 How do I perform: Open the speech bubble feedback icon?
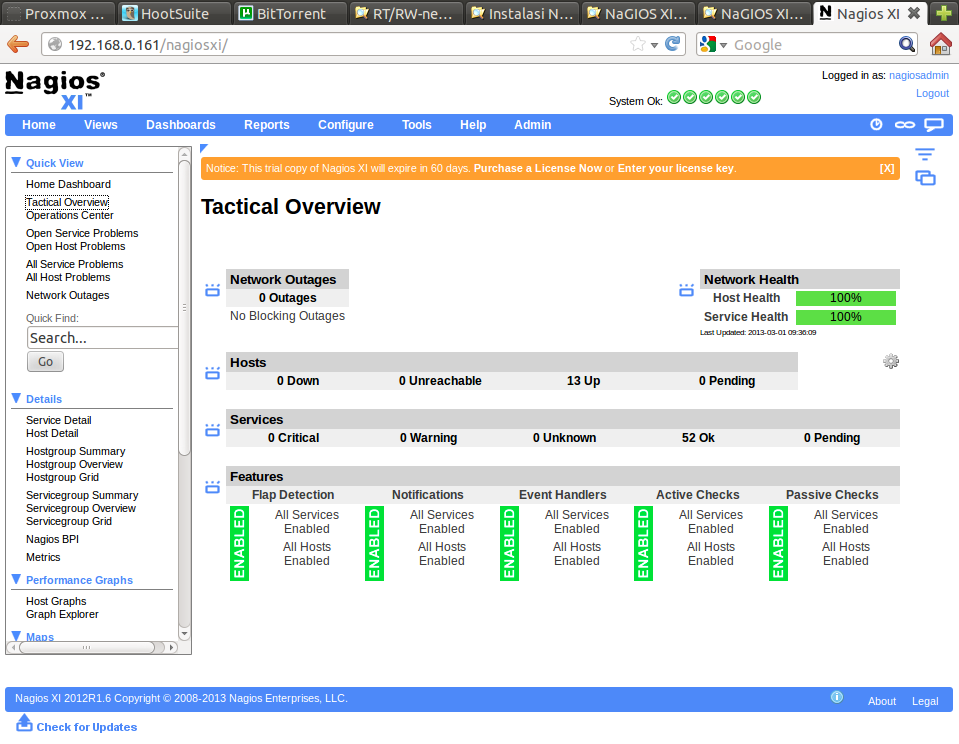pyautogui.click(x=933, y=125)
